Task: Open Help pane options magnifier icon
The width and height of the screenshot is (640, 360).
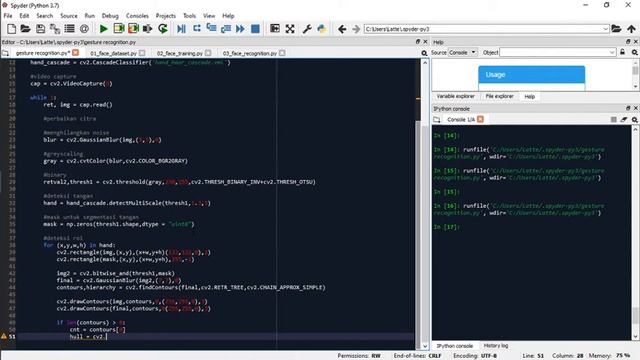Action: [x=635, y=52]
